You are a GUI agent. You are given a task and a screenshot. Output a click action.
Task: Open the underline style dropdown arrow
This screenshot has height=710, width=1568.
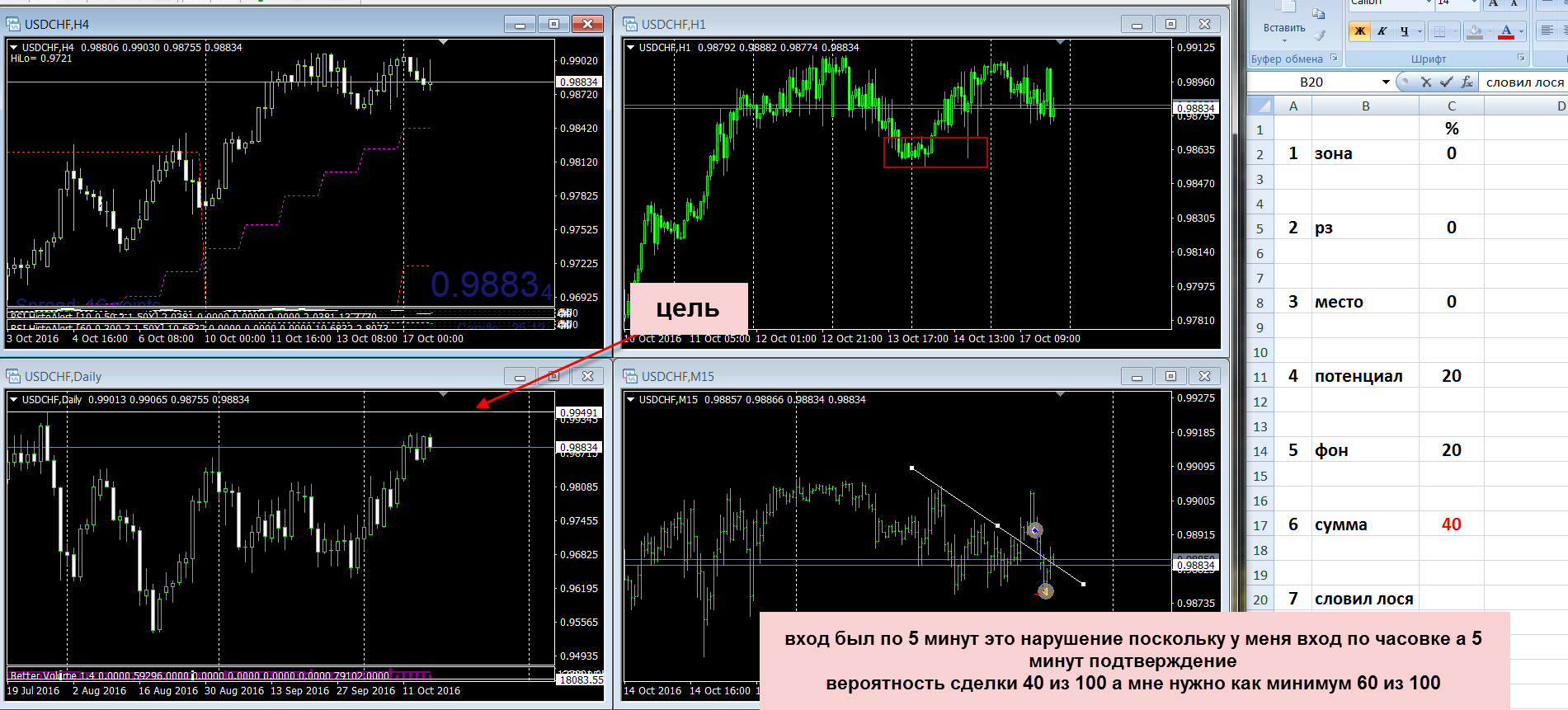tap(1420, 31)
